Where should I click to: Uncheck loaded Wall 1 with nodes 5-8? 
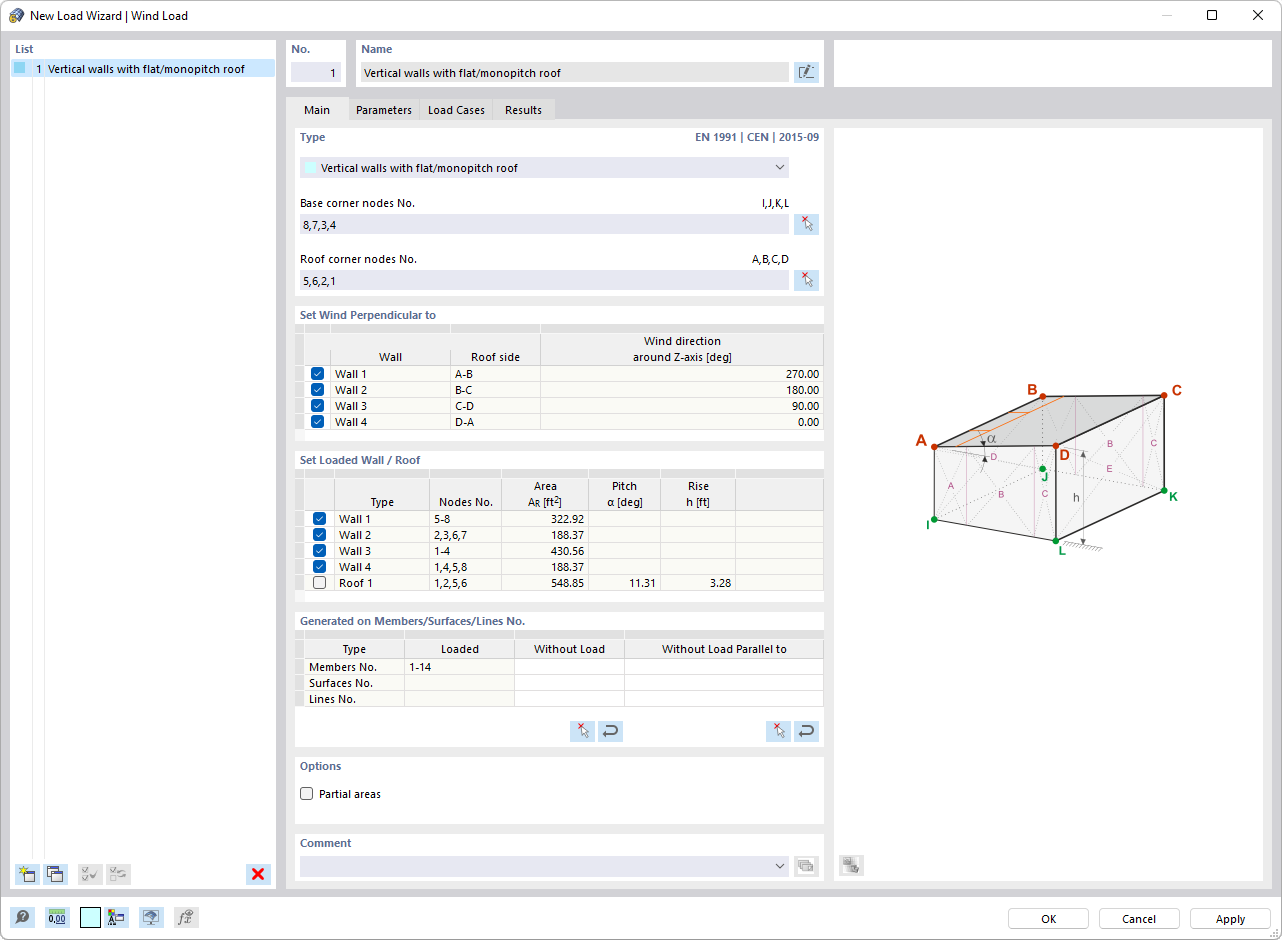point(319,519)
